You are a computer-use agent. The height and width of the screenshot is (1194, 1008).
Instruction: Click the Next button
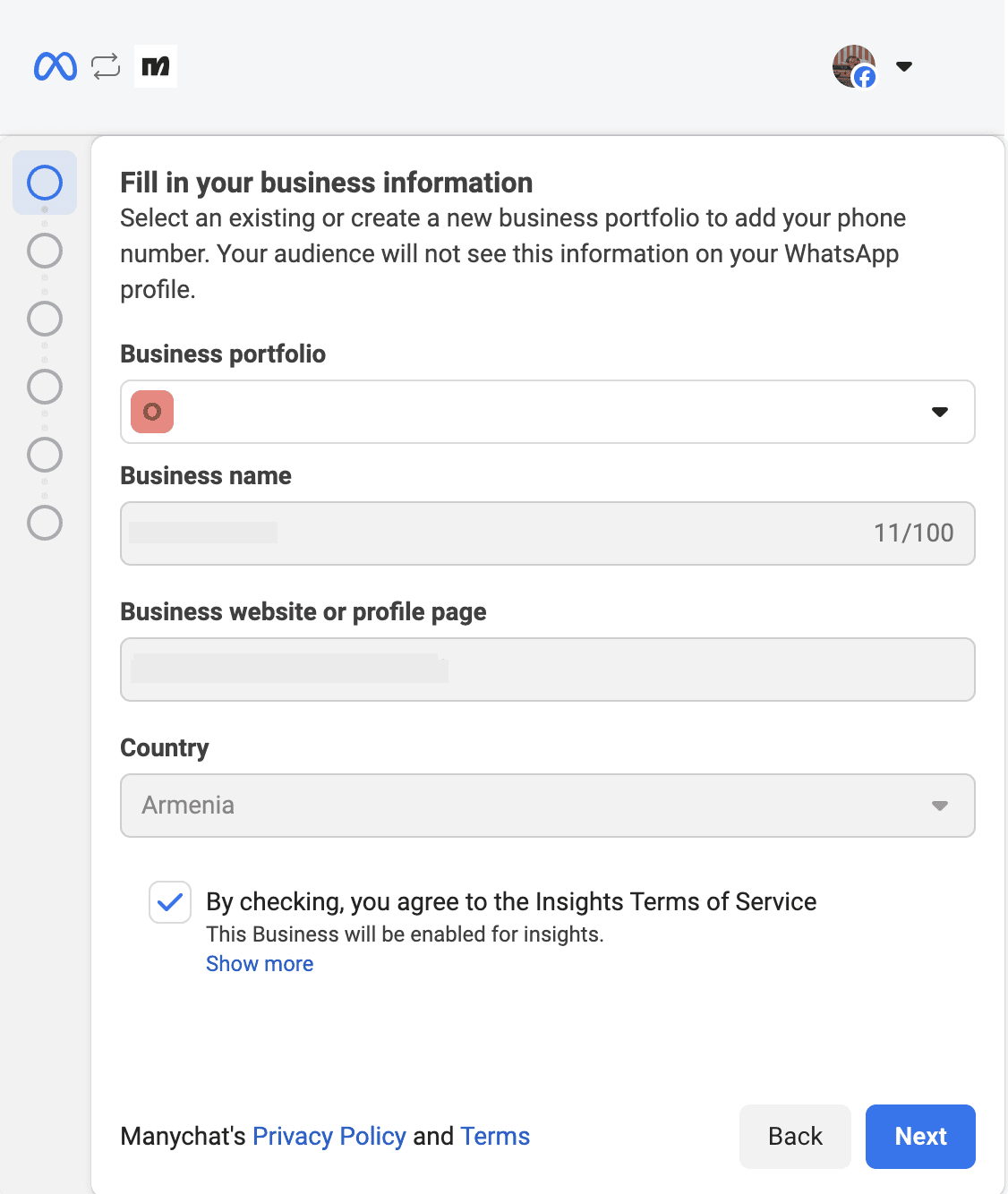(920, 1137)
